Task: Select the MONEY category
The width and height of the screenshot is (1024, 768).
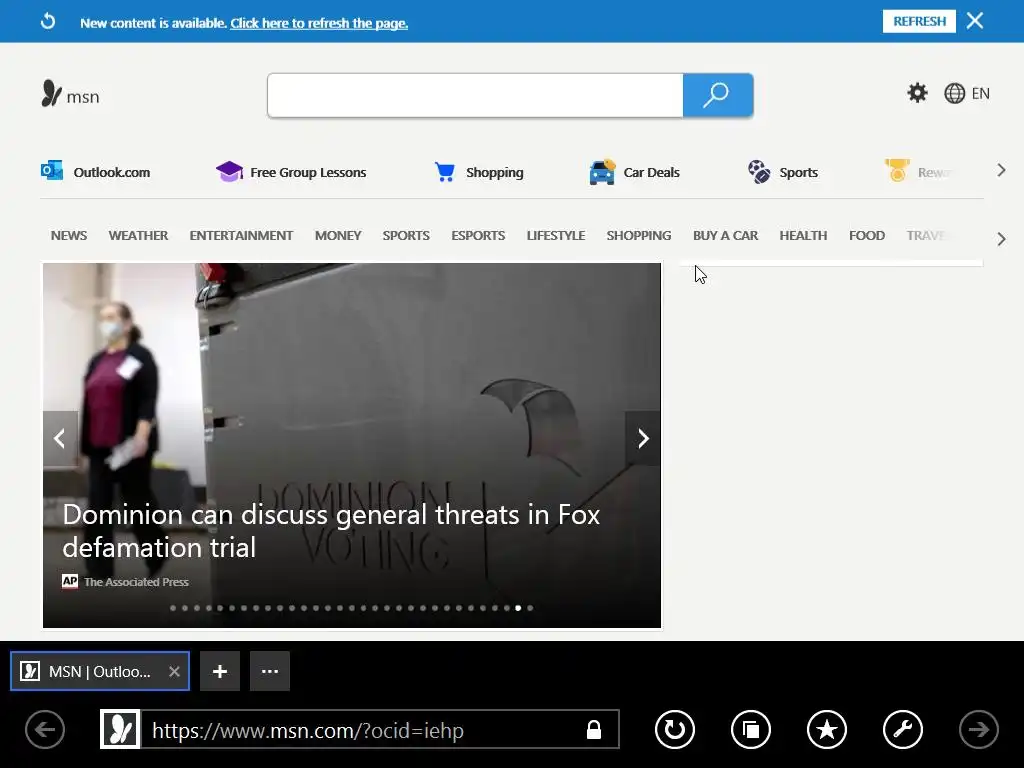Action: (338, 235)
